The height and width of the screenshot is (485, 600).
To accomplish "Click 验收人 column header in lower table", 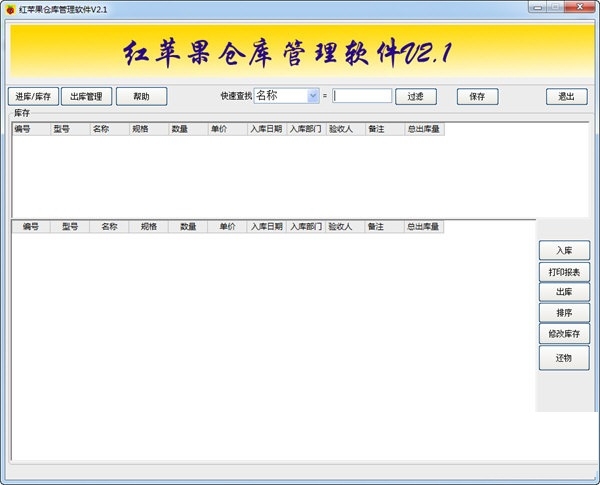I will coord(345,227).
